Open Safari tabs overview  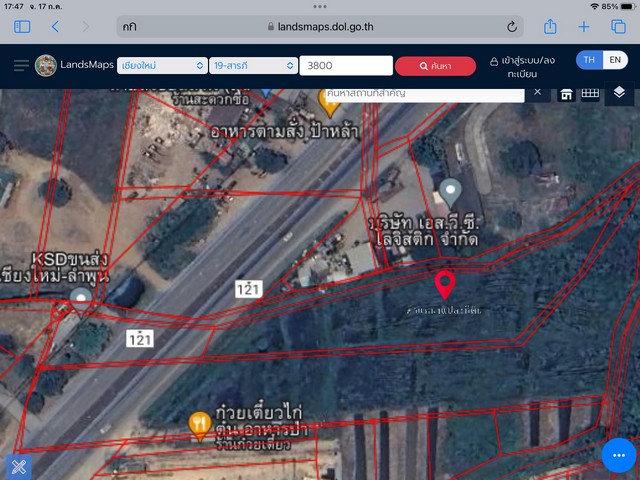point(618,27)
